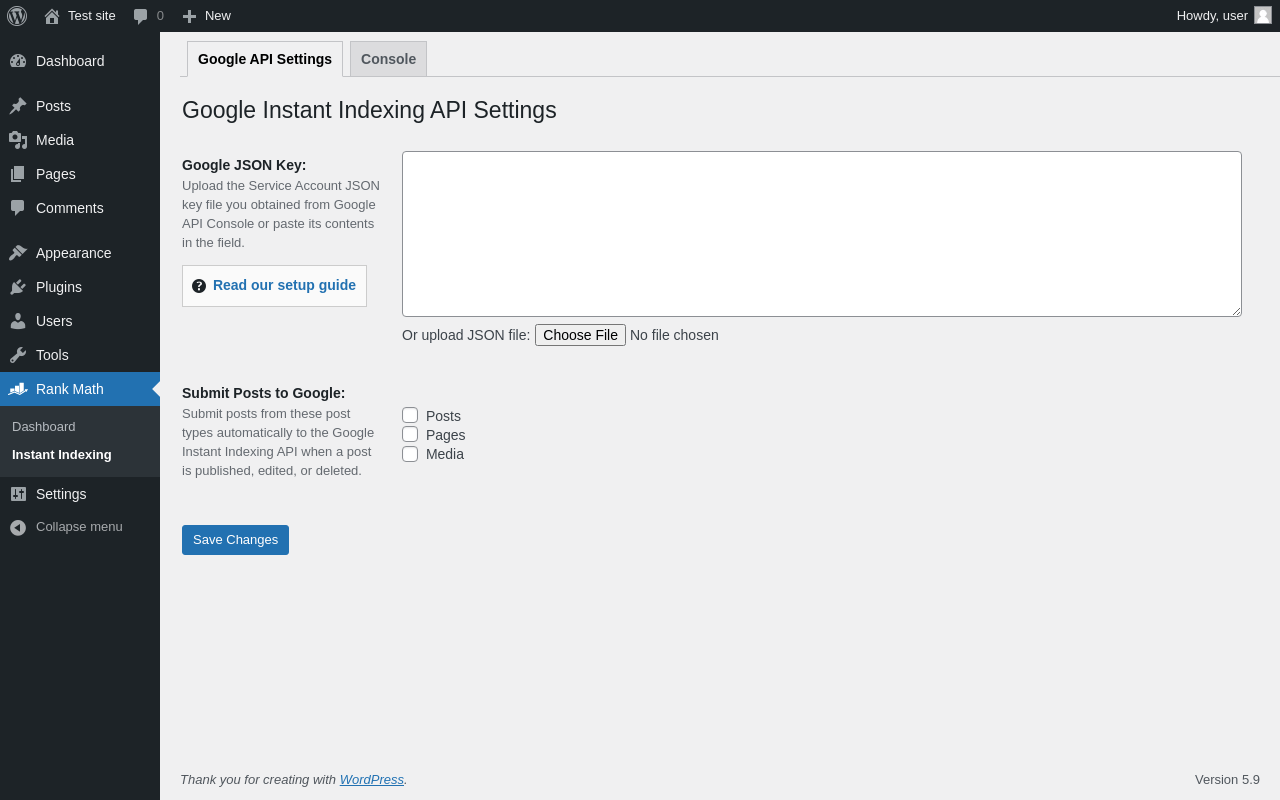The width and height of the screenshot is (1280, 800).
Task: Tick the Media checkbox
Action: [x=410, y=454]
